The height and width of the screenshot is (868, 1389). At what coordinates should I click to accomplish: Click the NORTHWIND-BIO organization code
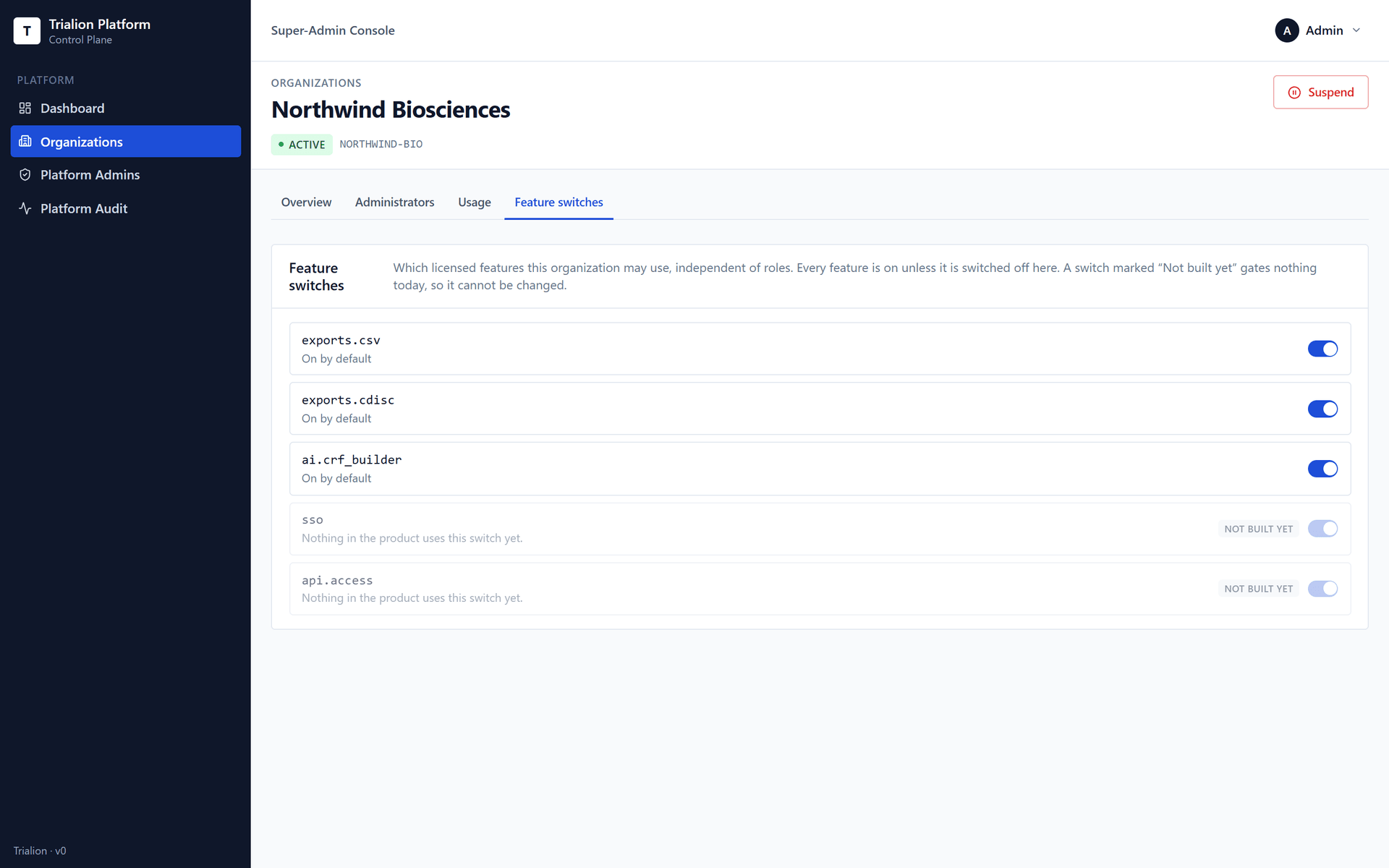pos(381,145)
